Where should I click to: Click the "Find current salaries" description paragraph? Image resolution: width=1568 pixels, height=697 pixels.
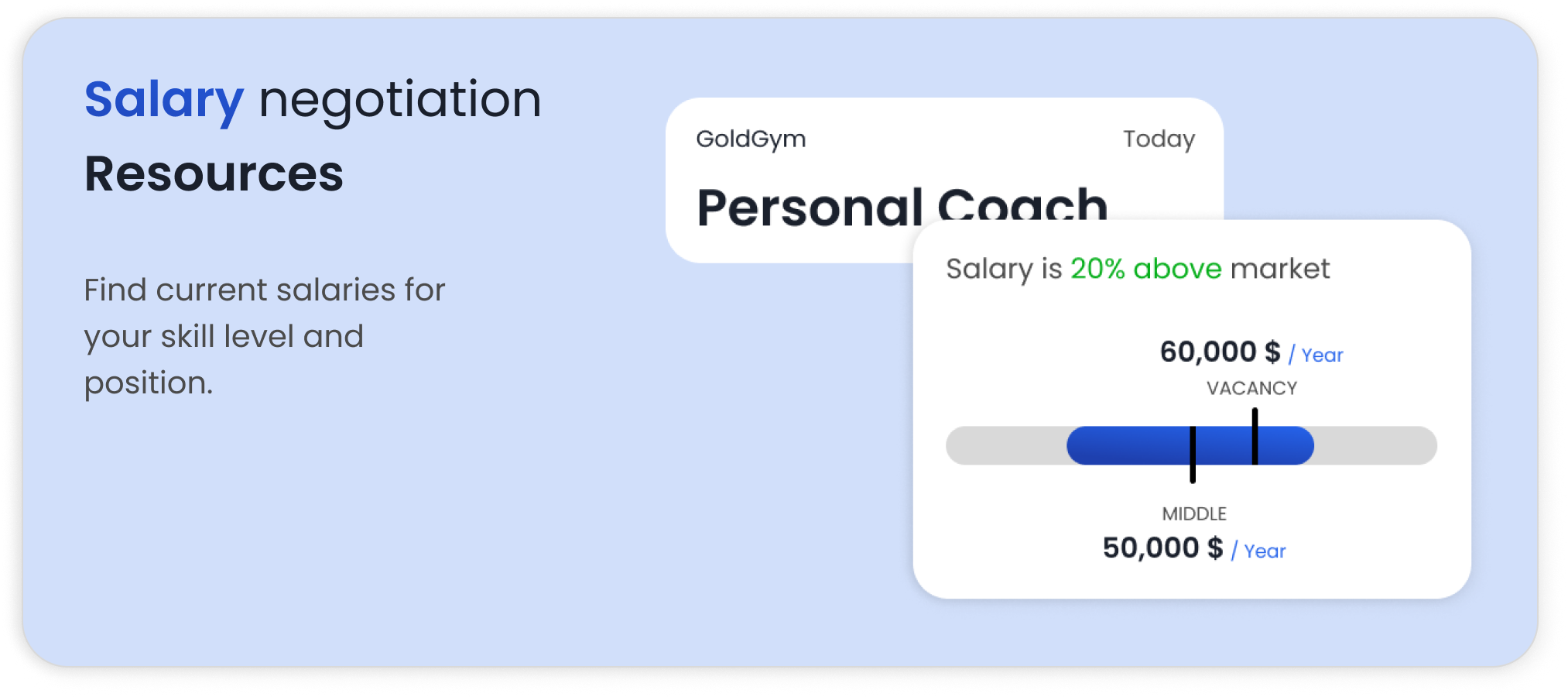pyautogui.click(x=264, y=336)
